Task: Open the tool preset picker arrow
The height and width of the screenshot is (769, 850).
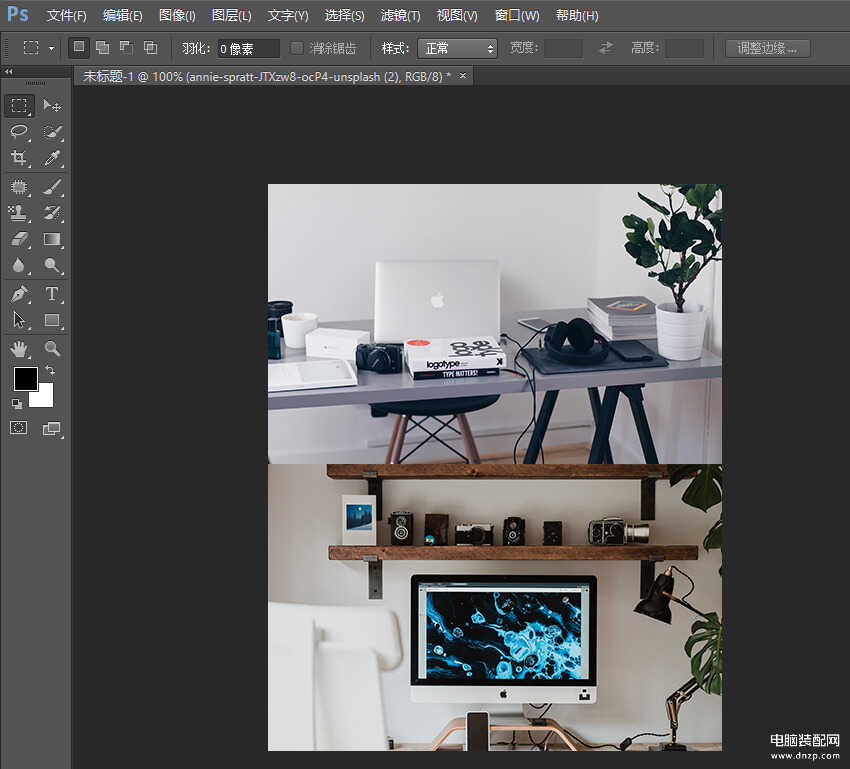Action: click(x=51, y=48)
